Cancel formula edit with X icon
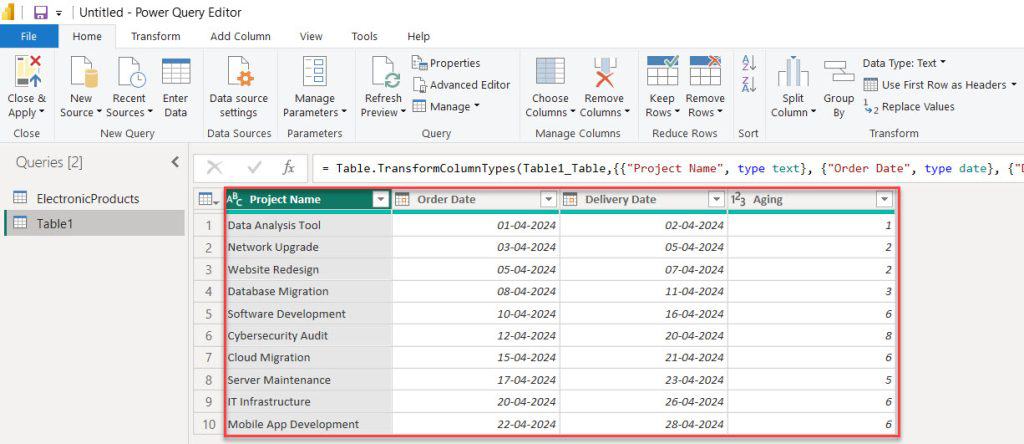 214,168
